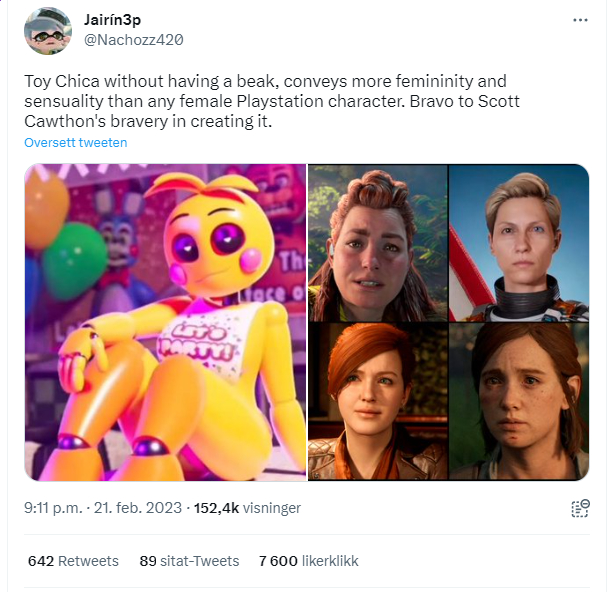View the 89 sitat-Tweets list

point(189,561)
